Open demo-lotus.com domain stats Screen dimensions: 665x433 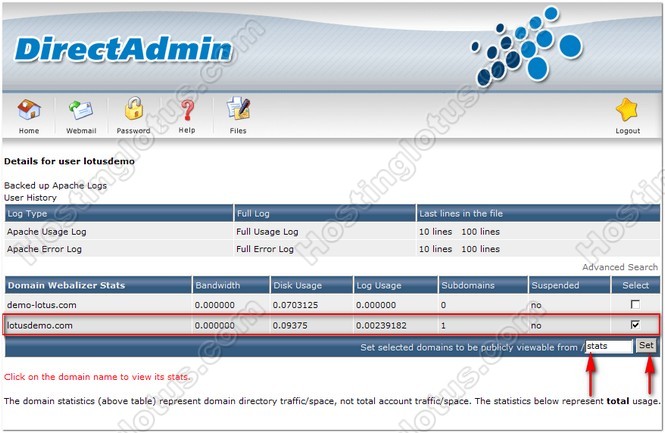(42, 305)
